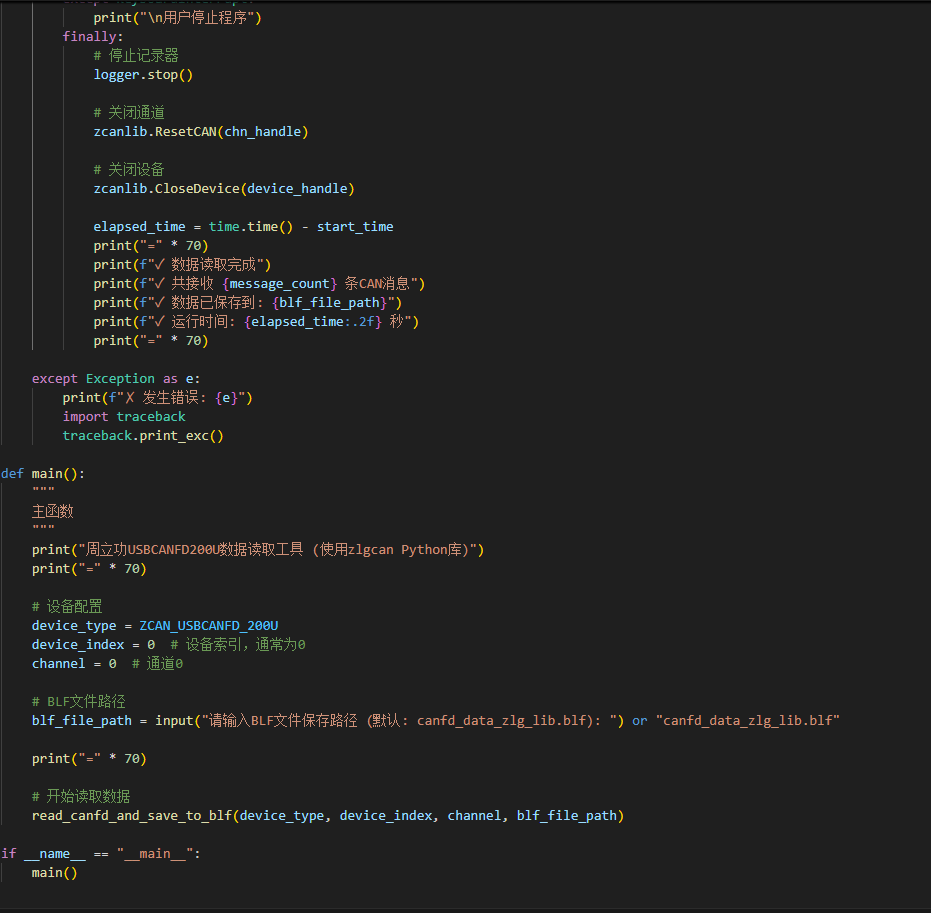Click the print "数据已保存到" line
This screenshot has width=931, height=913.
(x=248, y=303)
